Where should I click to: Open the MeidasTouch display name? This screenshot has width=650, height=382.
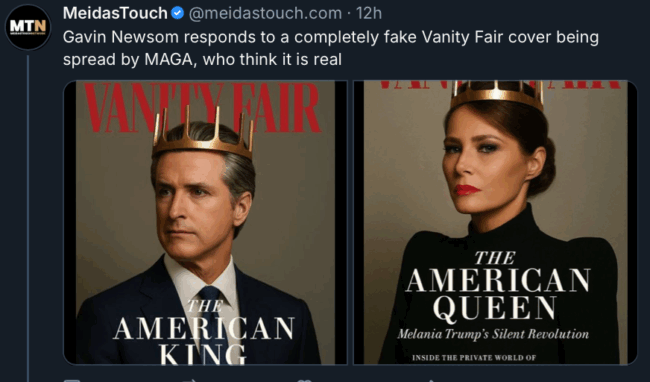pyautogui.click(x=115, y=13)
